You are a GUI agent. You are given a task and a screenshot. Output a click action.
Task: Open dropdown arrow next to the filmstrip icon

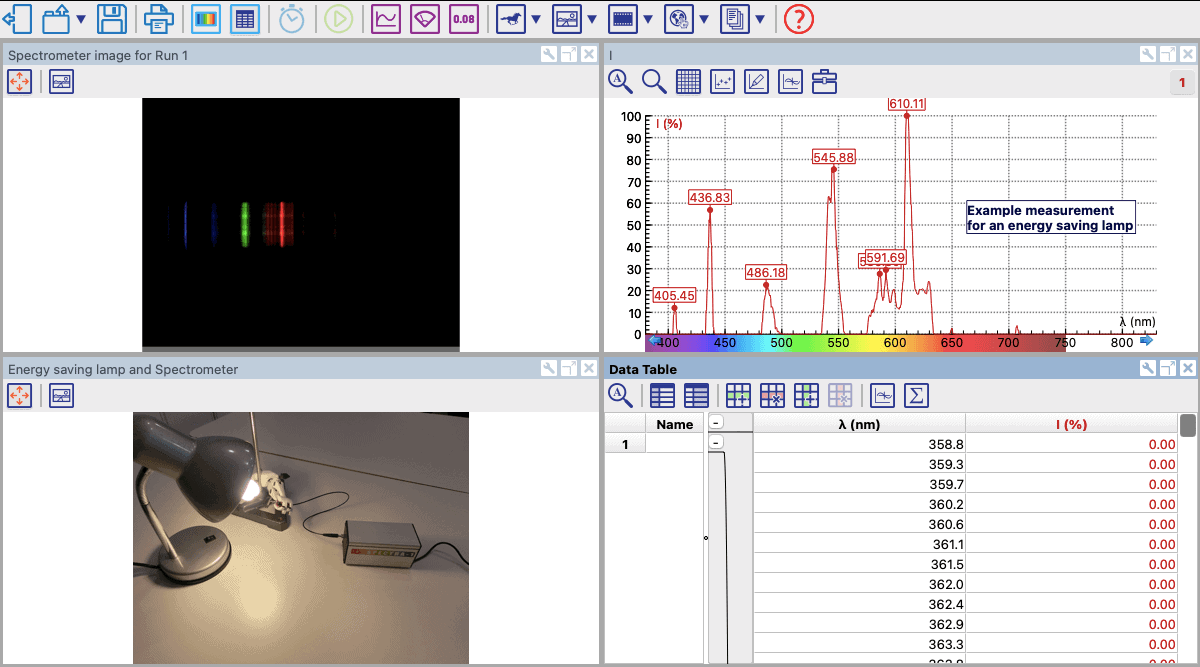coord(648,19)
